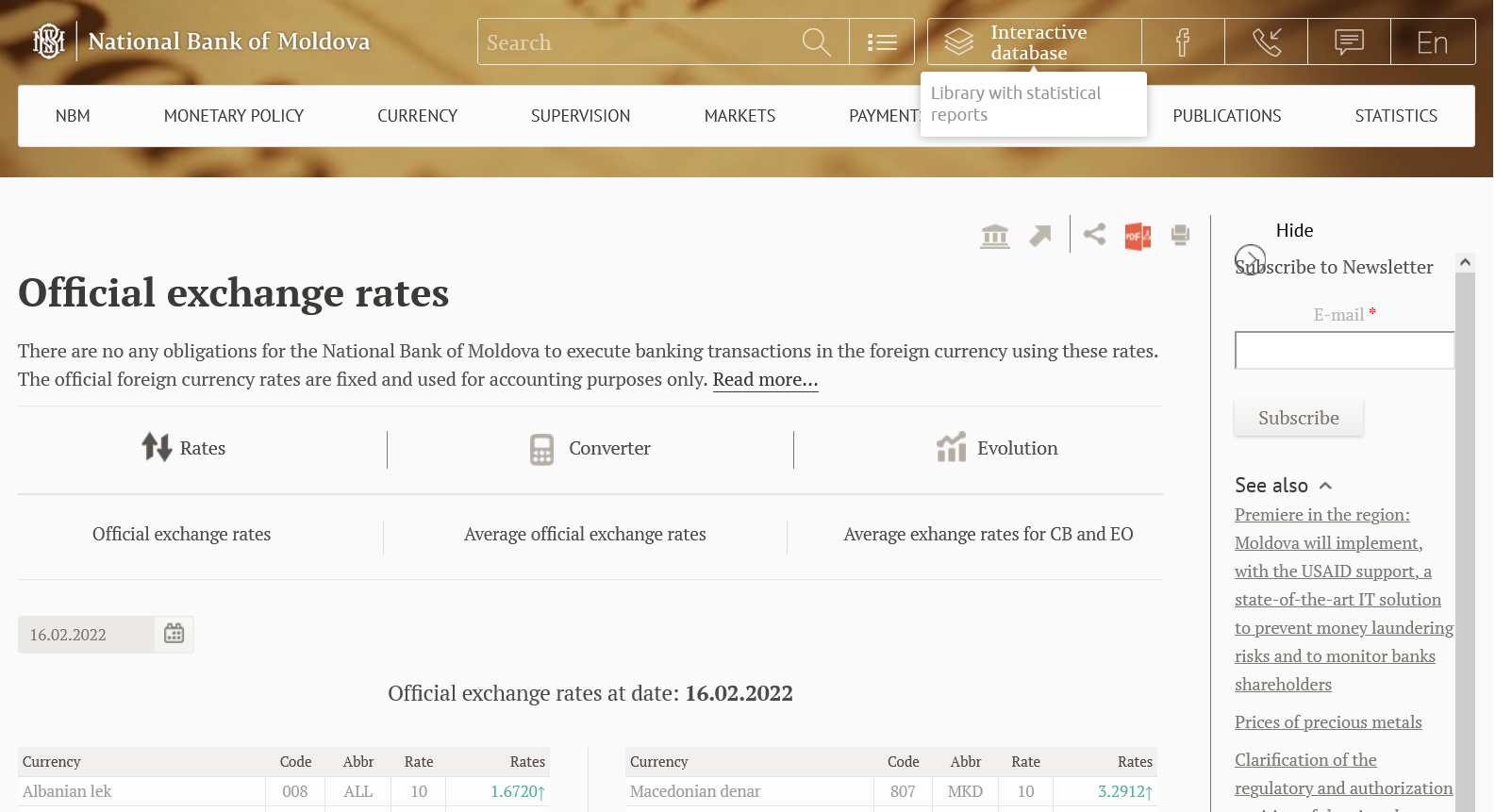Export page as PDF icon
This screenshot has height=812, width=1512.
coord(1138,236)
